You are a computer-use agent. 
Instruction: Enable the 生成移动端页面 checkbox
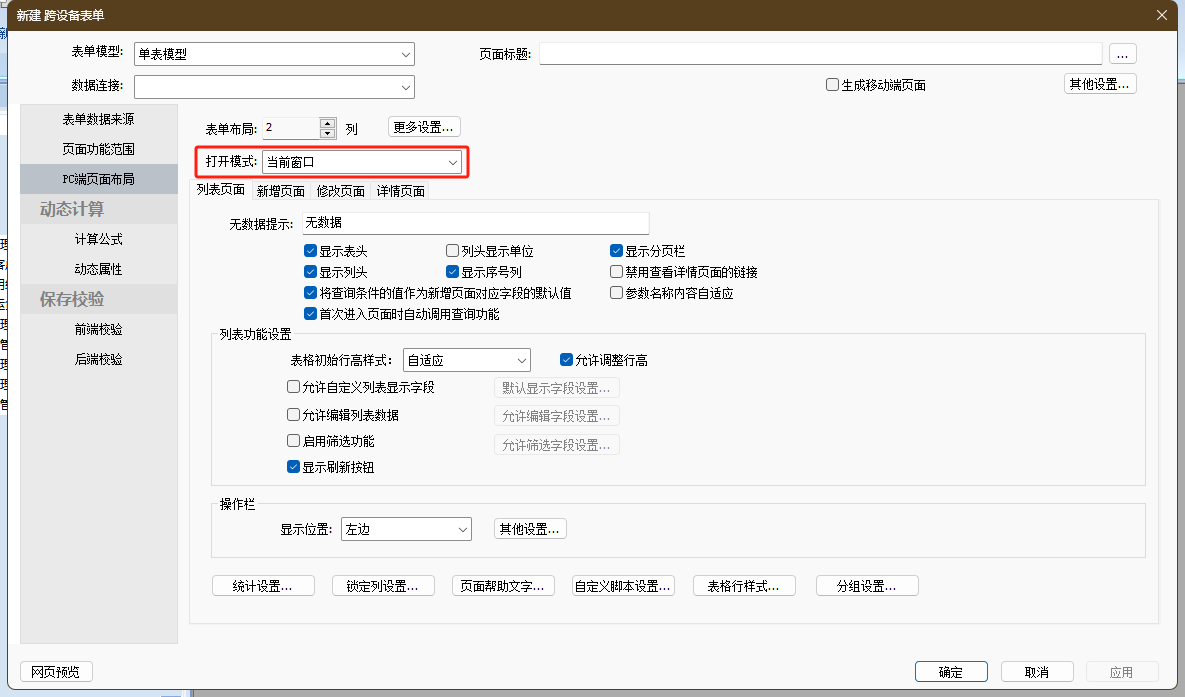pos(832,85)
